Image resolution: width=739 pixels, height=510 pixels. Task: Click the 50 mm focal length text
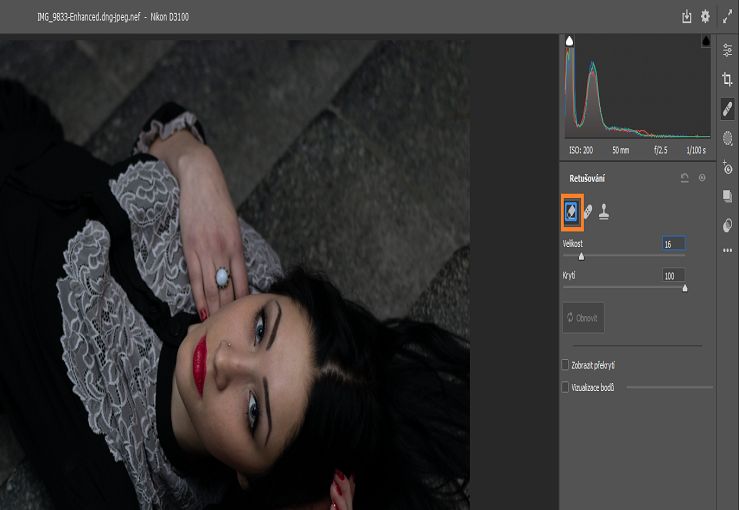pos(621,150)
